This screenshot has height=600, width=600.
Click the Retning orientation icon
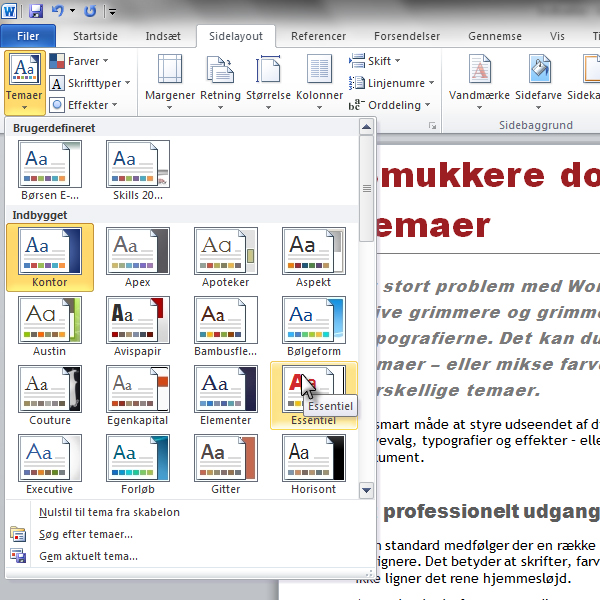pos(220,69)
